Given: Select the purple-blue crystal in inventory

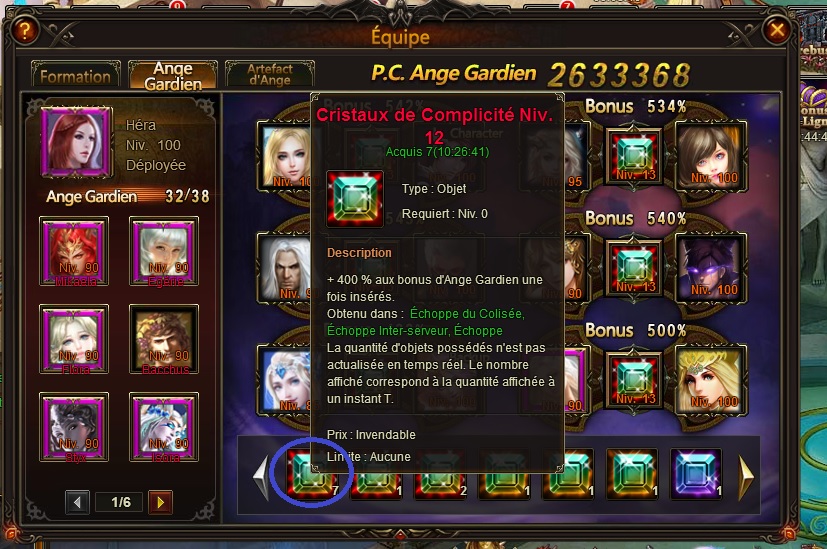Looking at the screenshot, I should click(x=696, y=474).
